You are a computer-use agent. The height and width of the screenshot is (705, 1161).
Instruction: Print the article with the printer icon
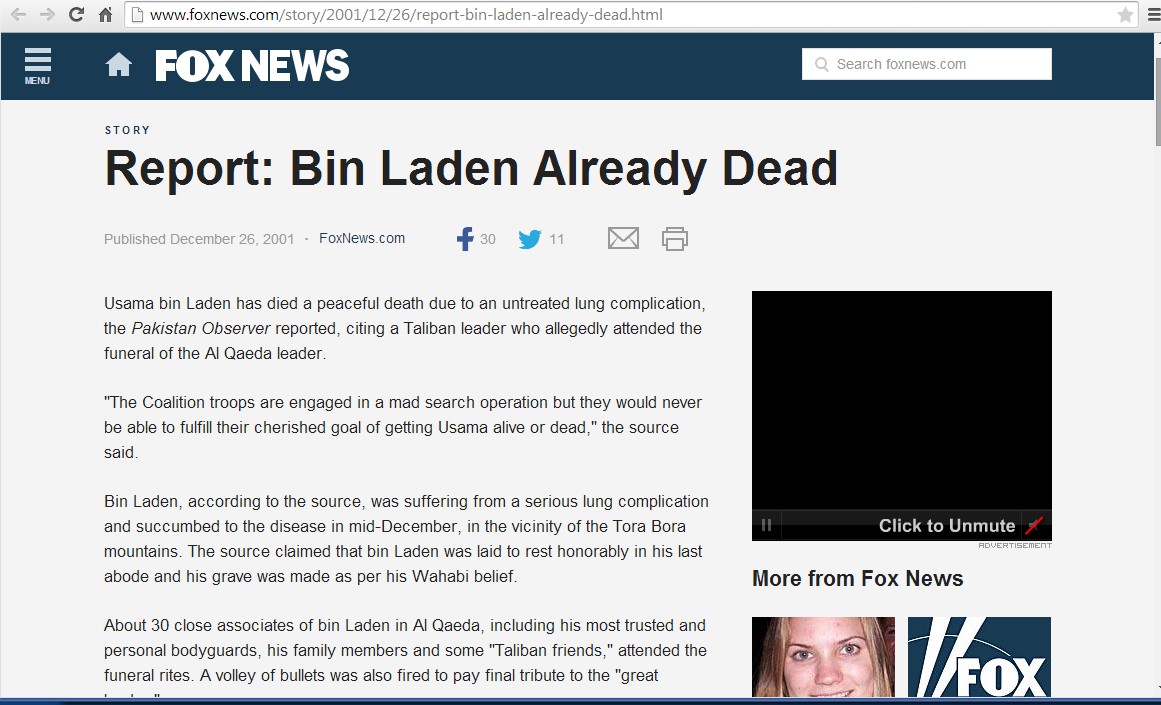pyautogui.click(x=675, y=239)
